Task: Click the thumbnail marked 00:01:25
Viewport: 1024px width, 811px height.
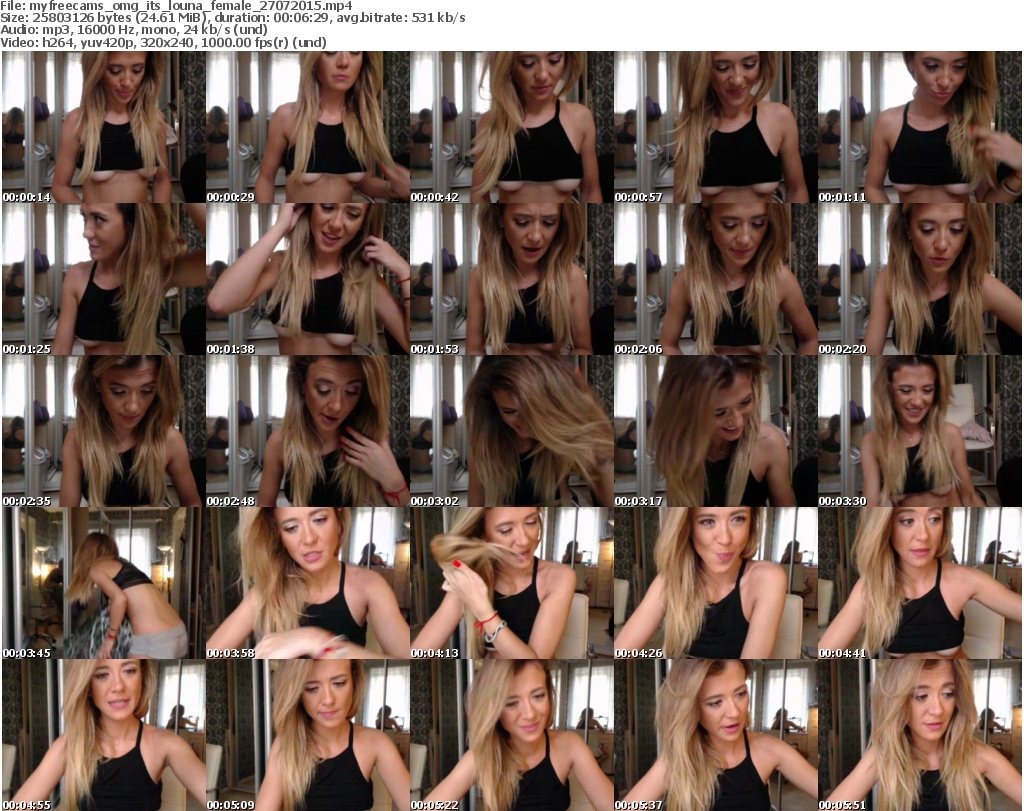Action: 104,279
